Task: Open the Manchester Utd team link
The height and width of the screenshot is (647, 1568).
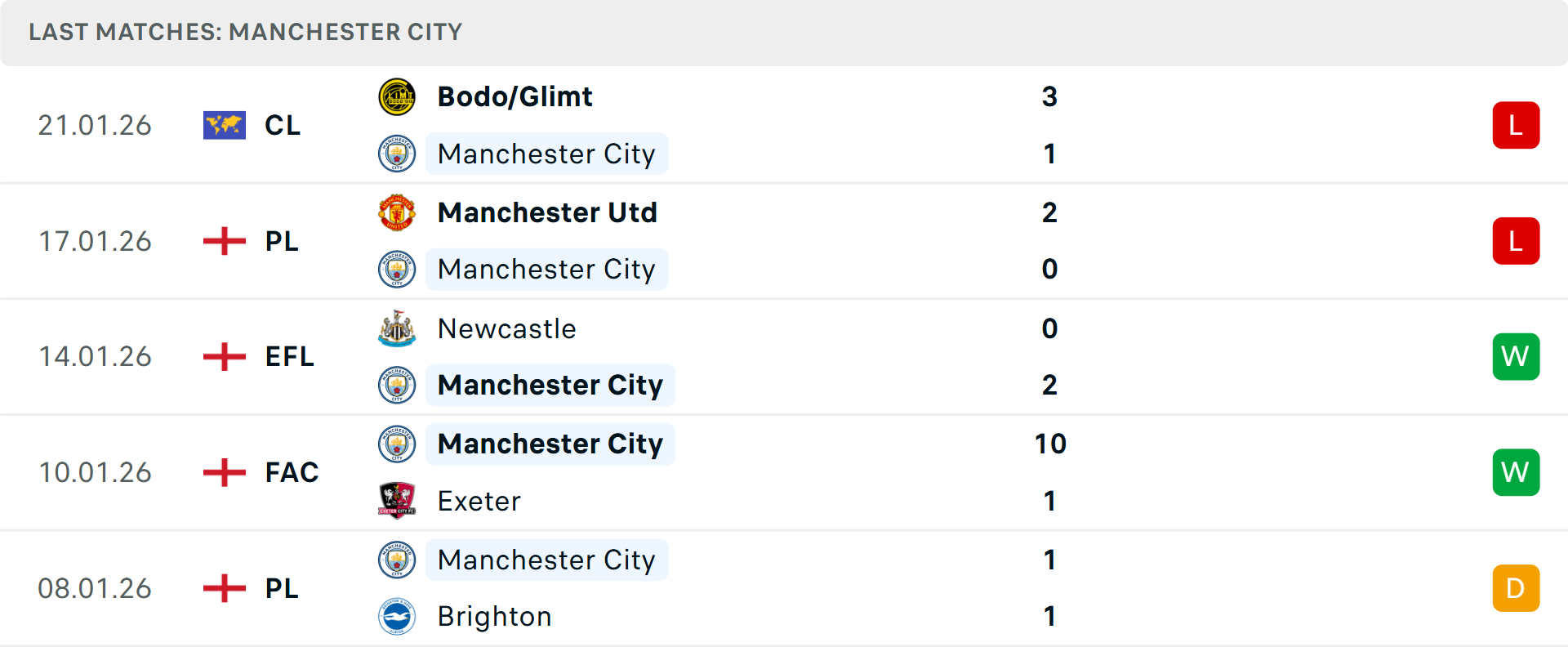Action: 547,212
